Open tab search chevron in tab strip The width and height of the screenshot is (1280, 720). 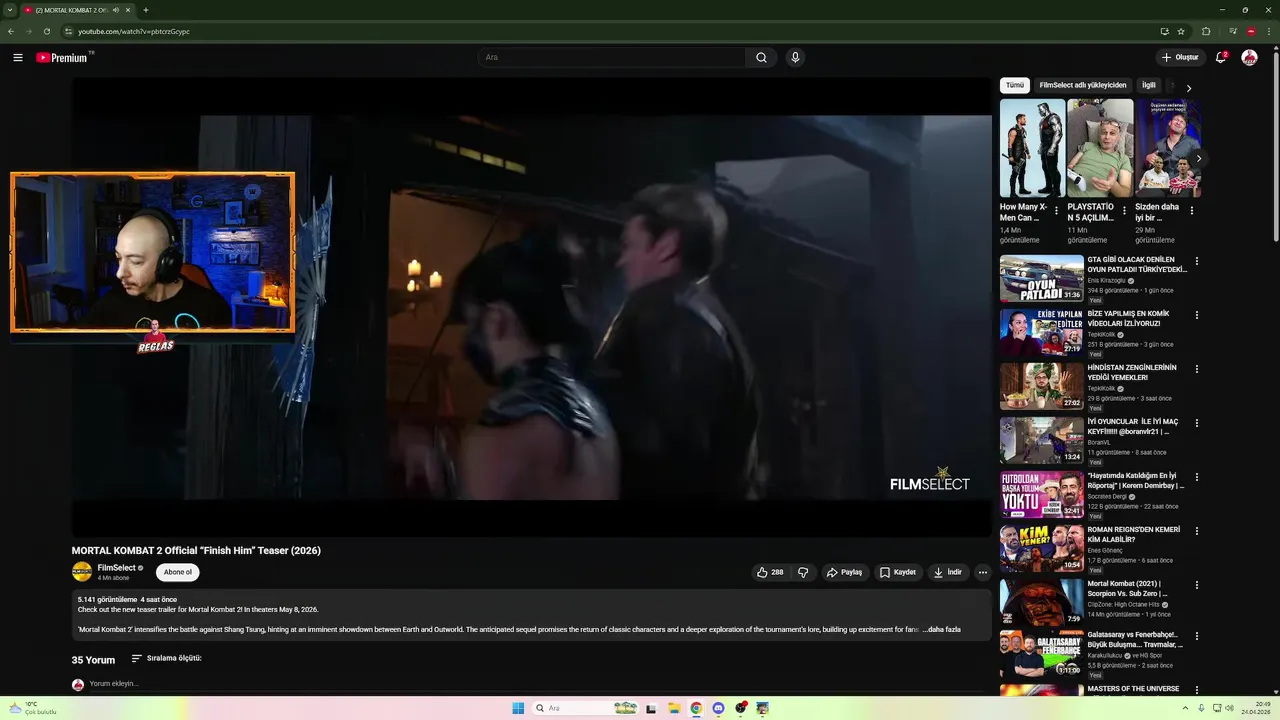[10, 10]
